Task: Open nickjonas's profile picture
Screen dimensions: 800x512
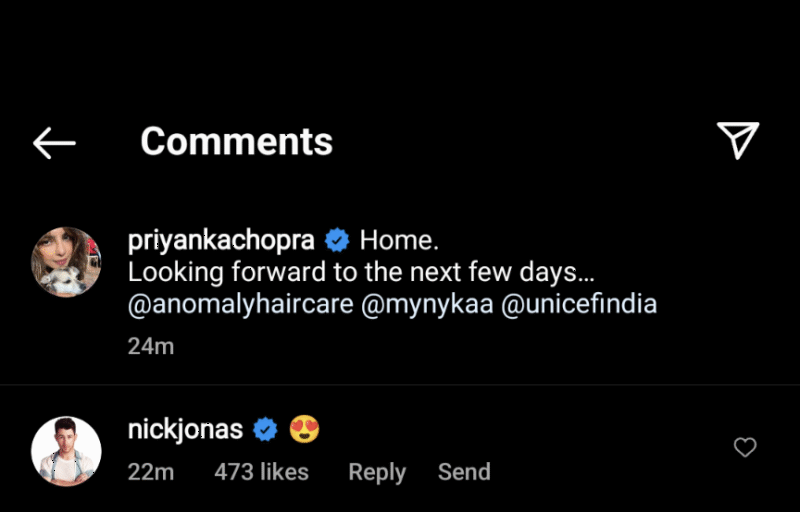Action: click(67, 451)
